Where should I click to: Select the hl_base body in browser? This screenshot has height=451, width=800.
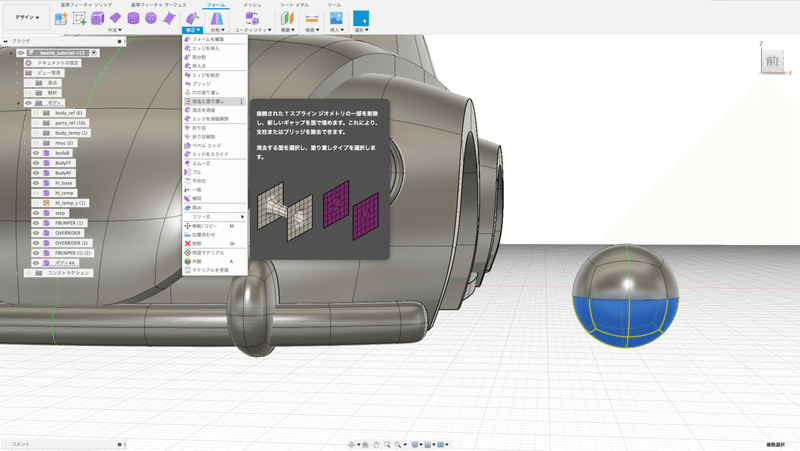[66, 182]
